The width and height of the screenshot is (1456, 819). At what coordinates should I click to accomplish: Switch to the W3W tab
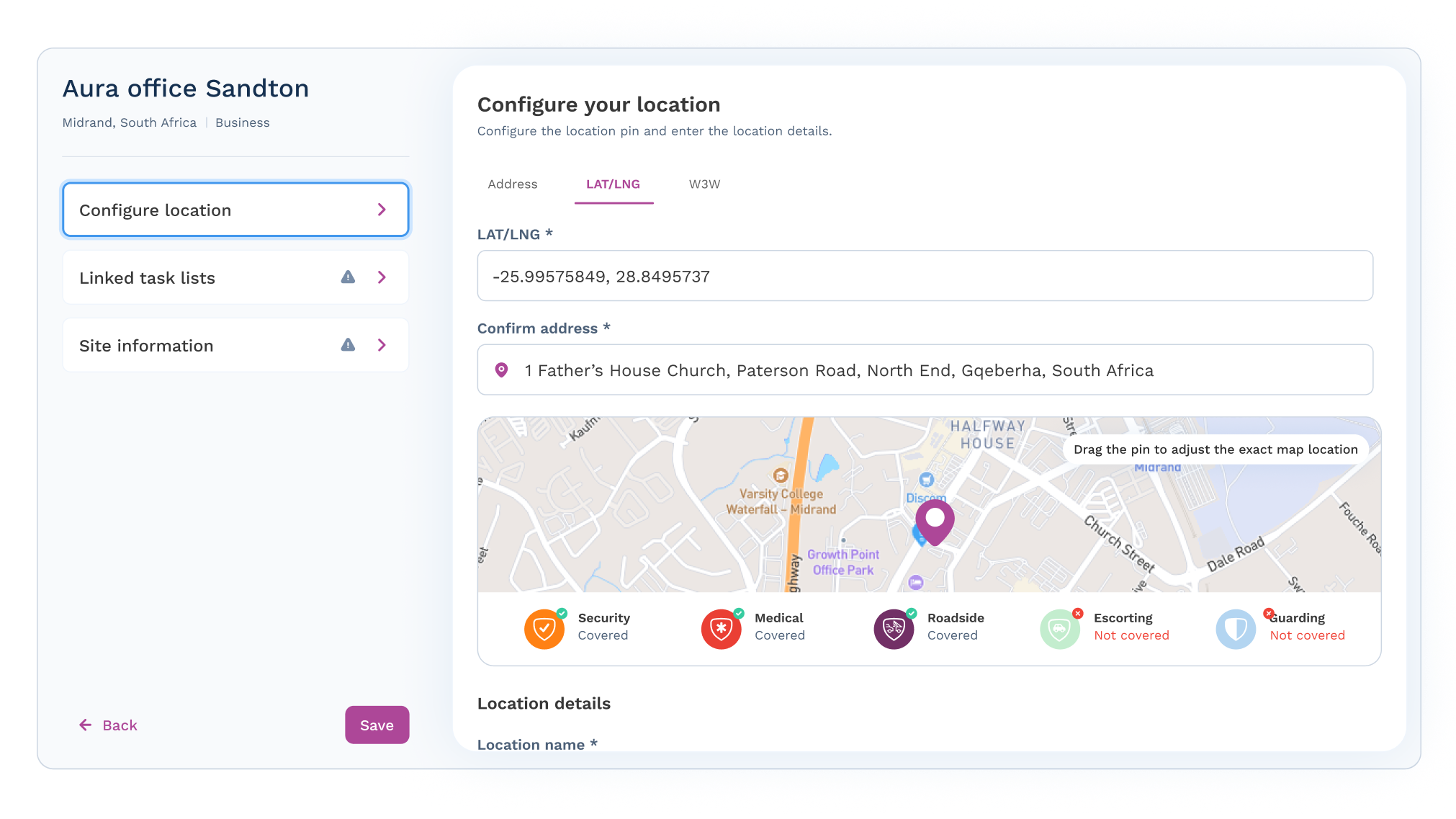704,184
